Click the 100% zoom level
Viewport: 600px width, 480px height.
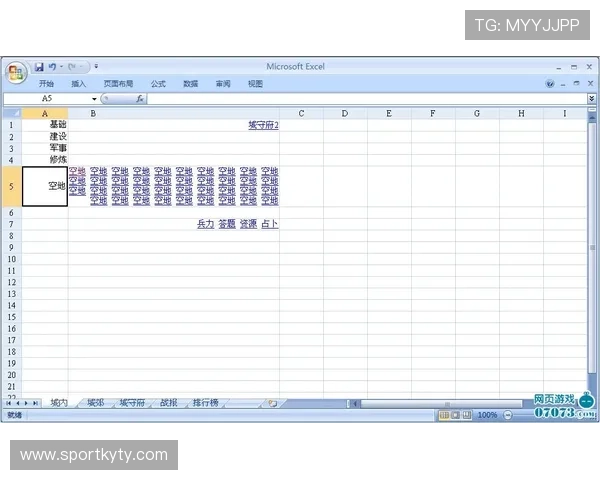coord(487,415)
